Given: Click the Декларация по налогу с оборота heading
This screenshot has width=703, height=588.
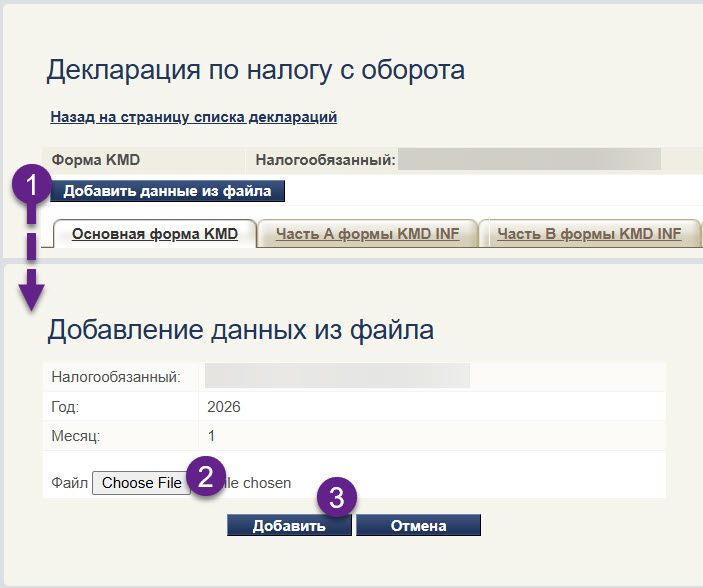Looking at the screenshot, I should [x=255, y=70].
